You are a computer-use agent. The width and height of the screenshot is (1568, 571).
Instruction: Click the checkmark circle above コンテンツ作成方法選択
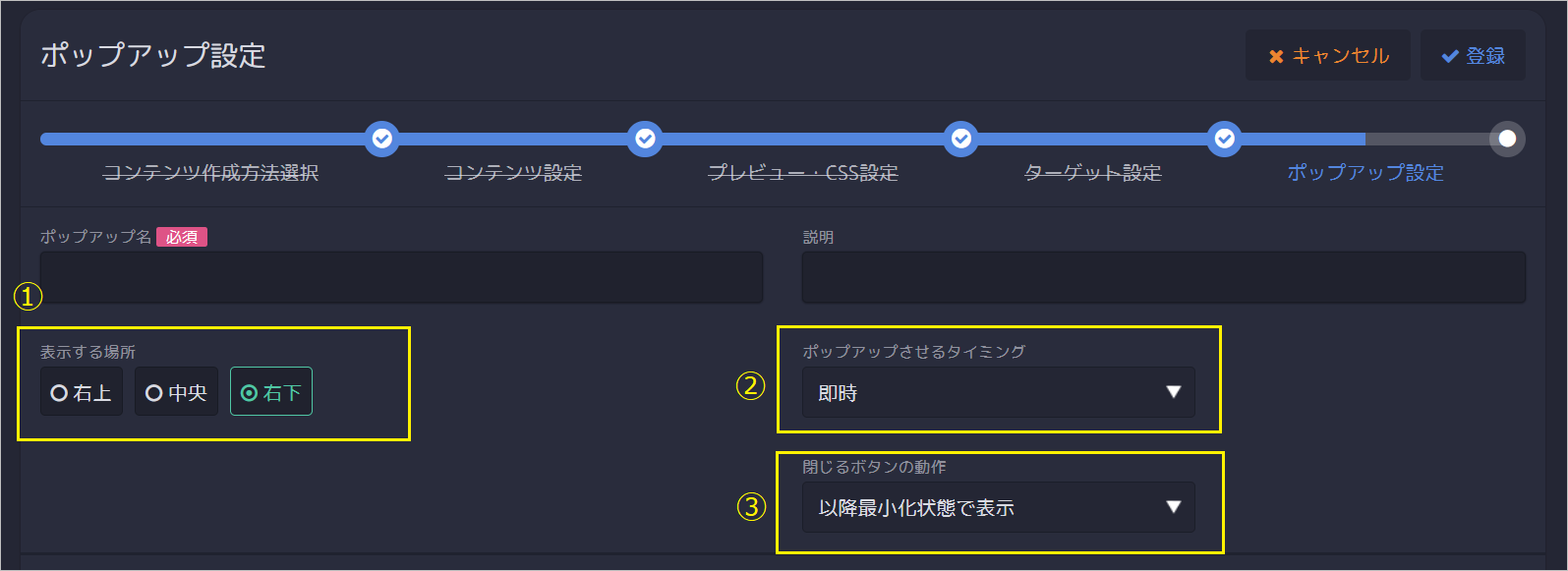pos(382,139)
